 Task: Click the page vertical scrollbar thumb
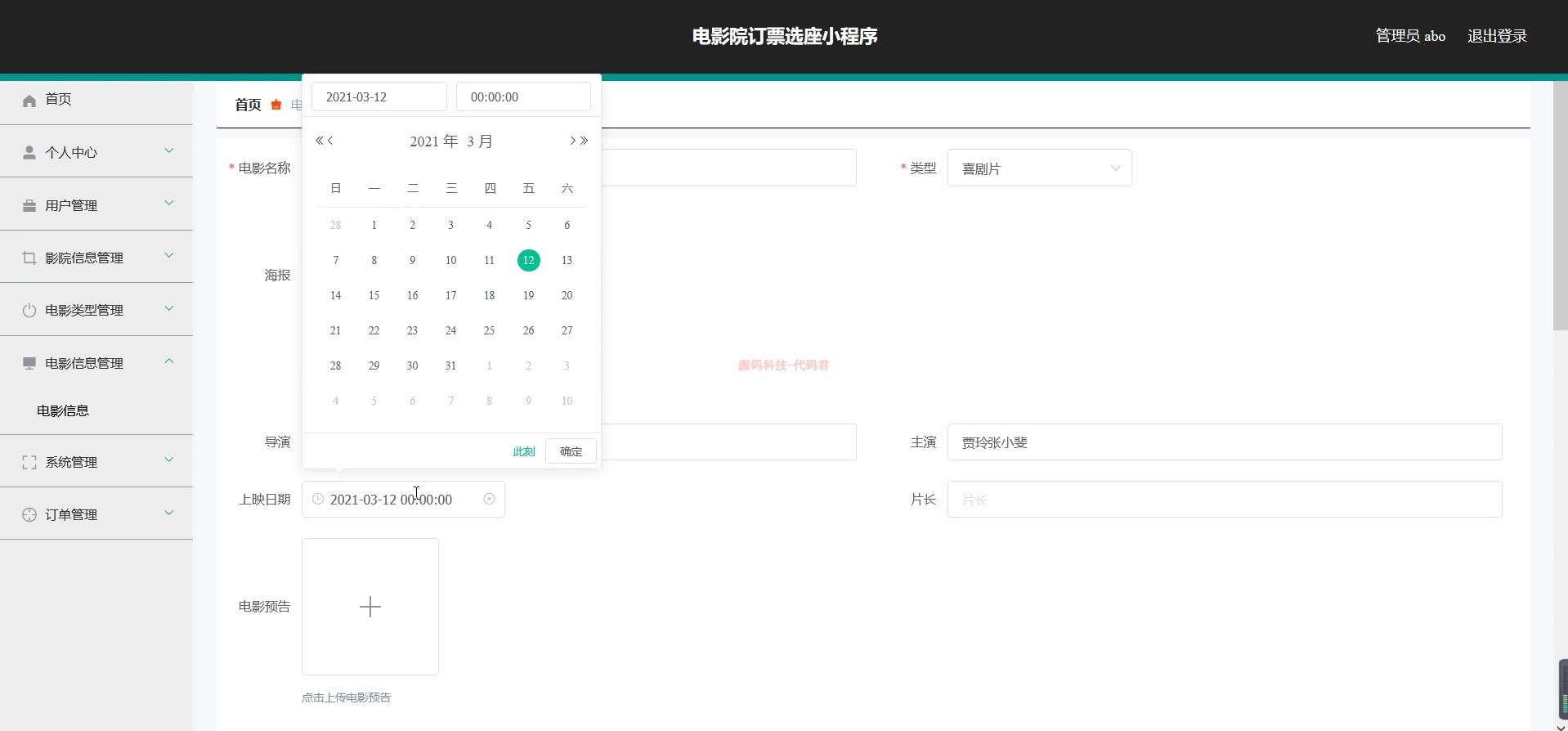(x=1560, y=206)
